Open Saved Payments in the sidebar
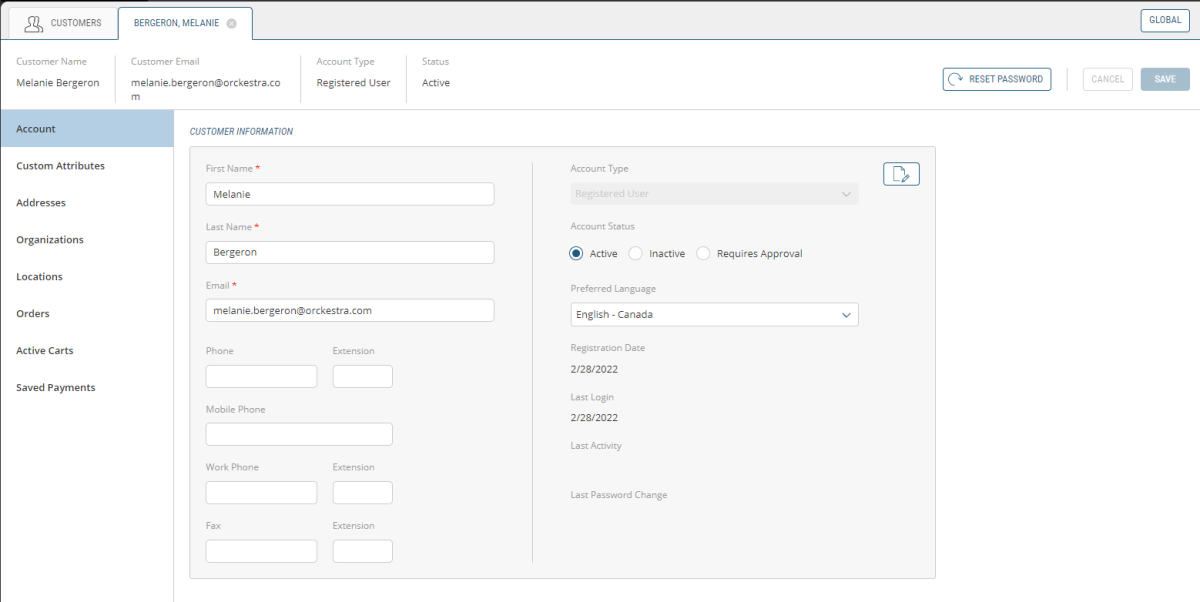Viewport: 1200px width, 602px height. 56,388
